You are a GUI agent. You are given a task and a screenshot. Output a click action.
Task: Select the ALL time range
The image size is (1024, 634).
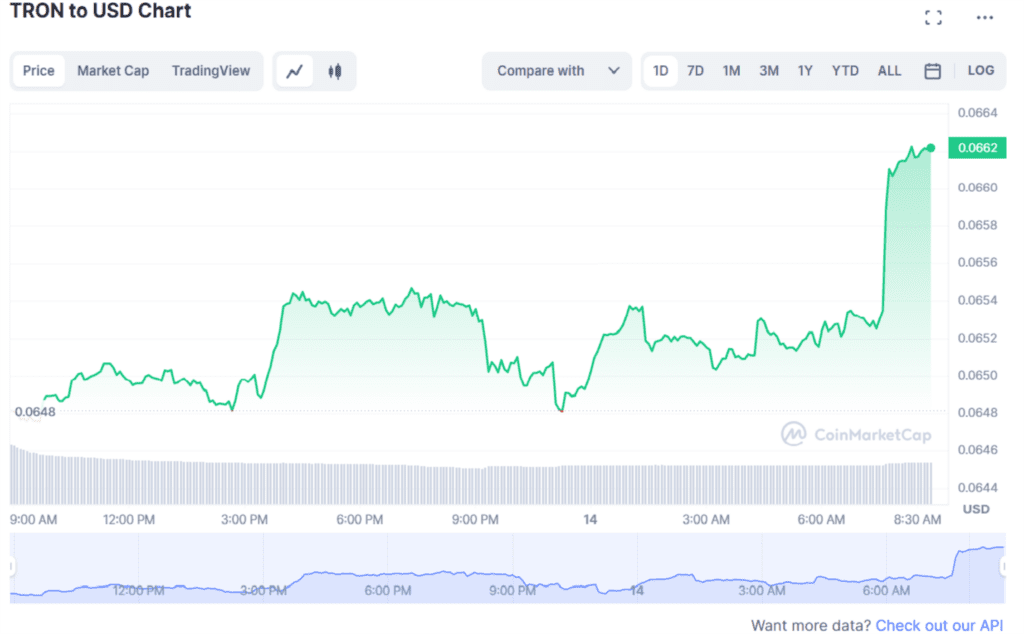coord(889,71)
